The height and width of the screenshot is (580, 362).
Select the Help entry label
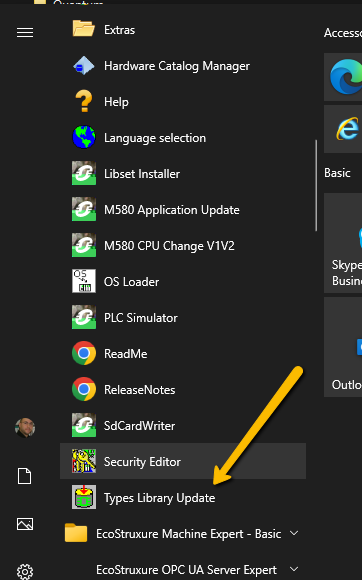[x=116, y=102]
